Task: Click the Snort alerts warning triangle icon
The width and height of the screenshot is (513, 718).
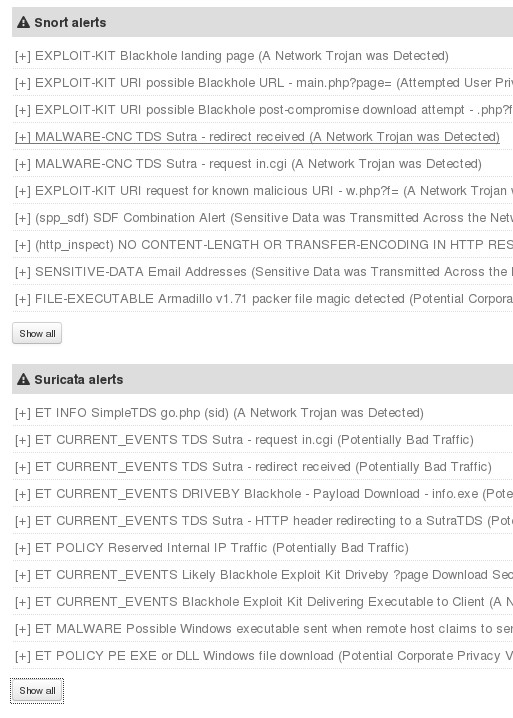Action: click(23, 22)
